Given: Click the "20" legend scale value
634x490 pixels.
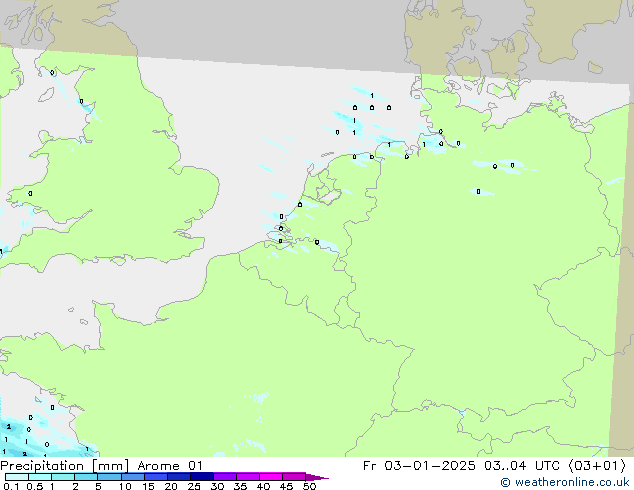Looking at the screenshot, I should 171,486.
